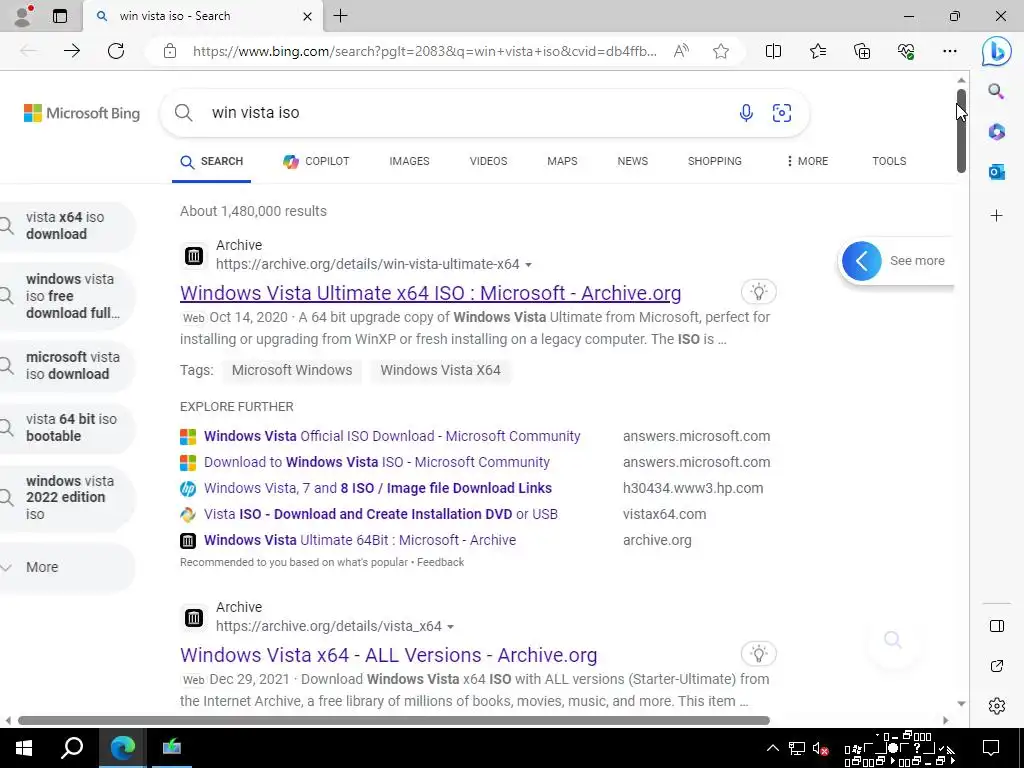Viewport: 1024px width, 768px height.
Task: Switch to the VIDEOS tab
Action: click(x=488, y=161)
